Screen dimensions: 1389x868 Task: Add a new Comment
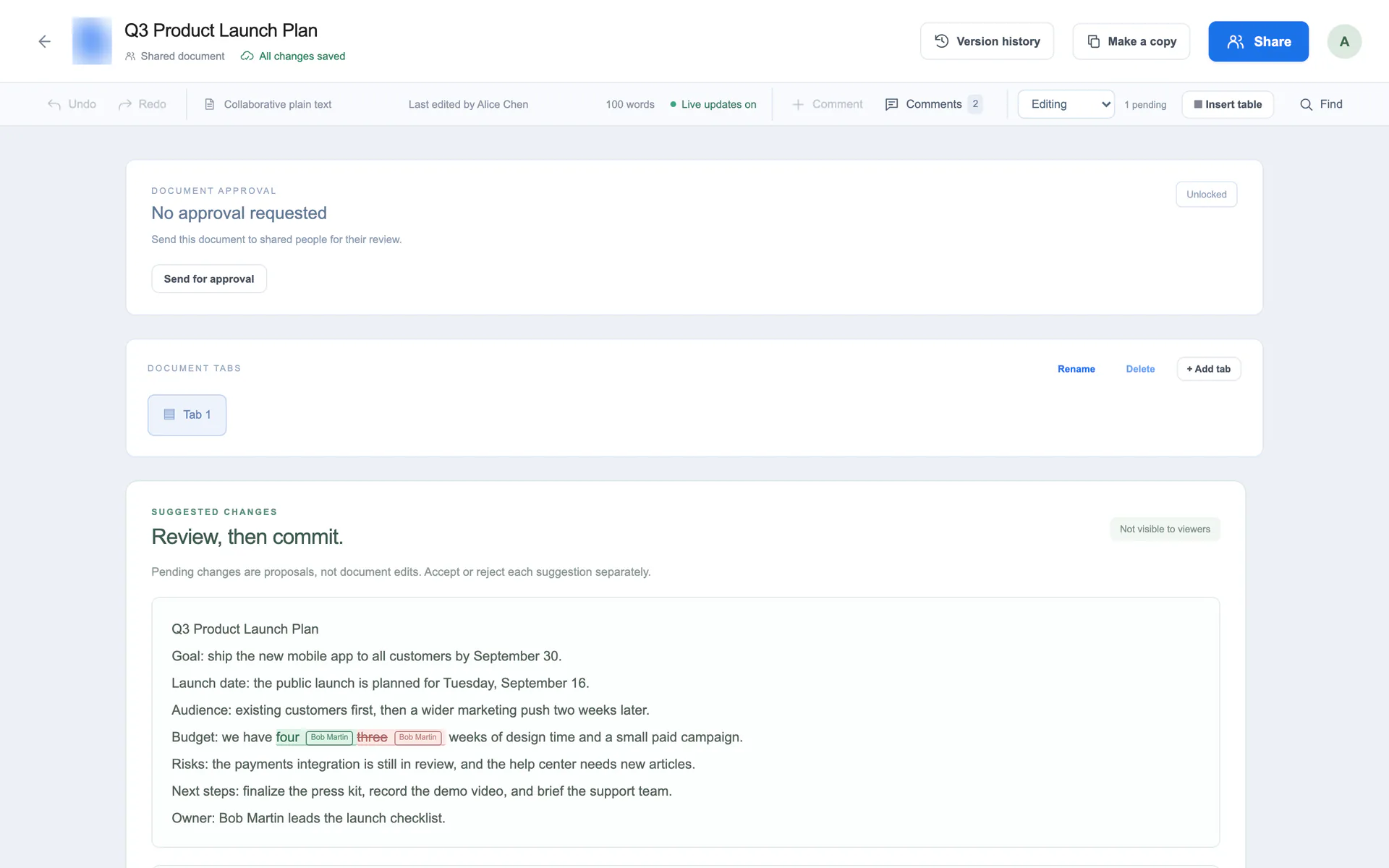pos(828,104)
